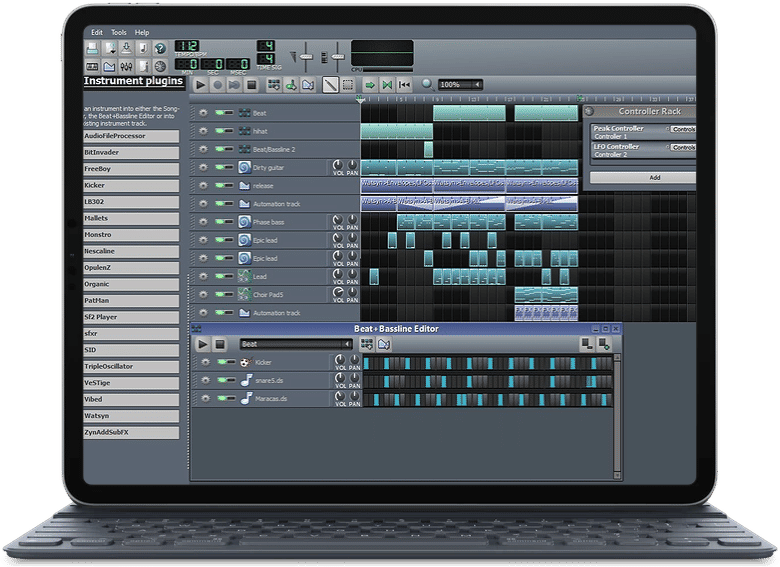Open the gear menu on Phase bass track
780x567 pixels.
(x=203, y=222)
